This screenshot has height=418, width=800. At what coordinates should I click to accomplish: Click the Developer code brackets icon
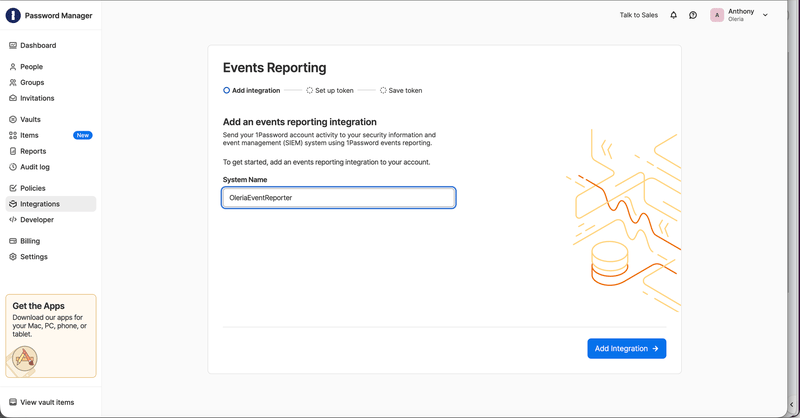[x=13, y=219]
